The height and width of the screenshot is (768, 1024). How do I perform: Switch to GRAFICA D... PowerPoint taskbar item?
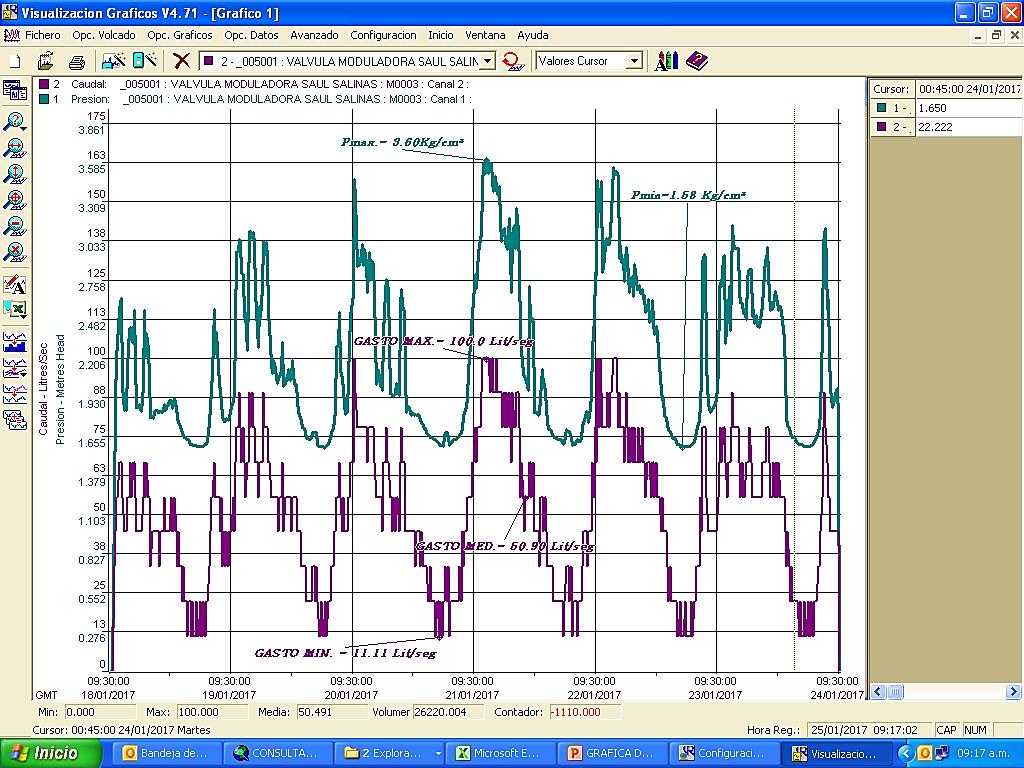pos(613,753)
